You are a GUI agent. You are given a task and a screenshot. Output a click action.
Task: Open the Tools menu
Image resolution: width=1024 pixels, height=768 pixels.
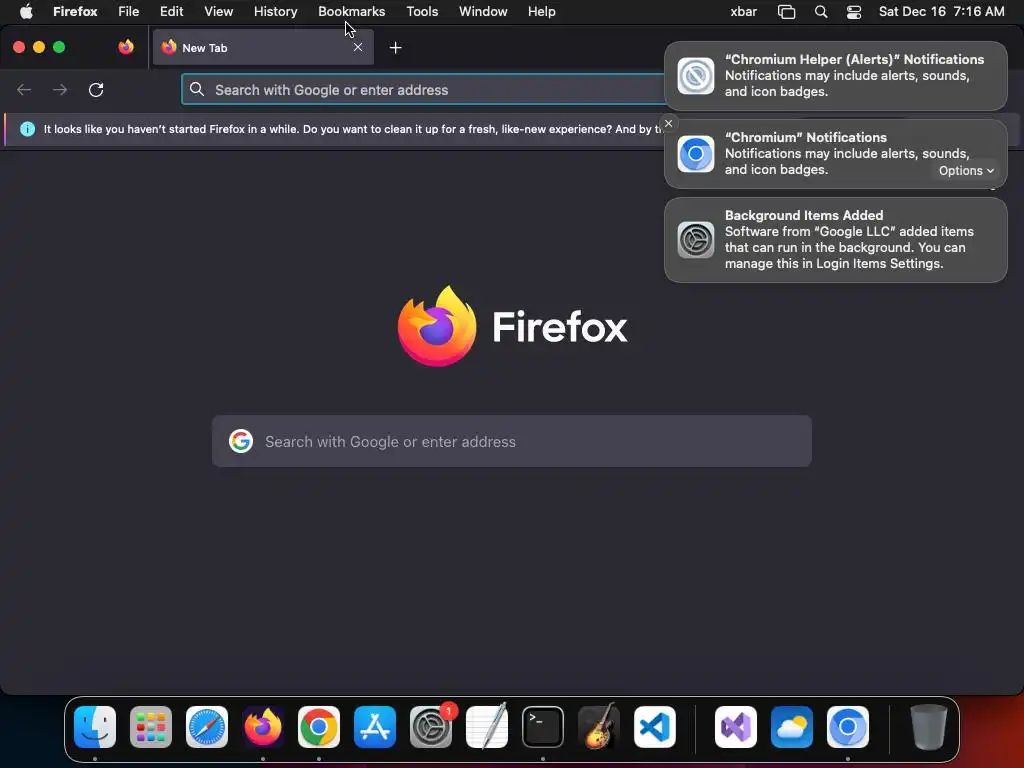click(x=422, y=11)
